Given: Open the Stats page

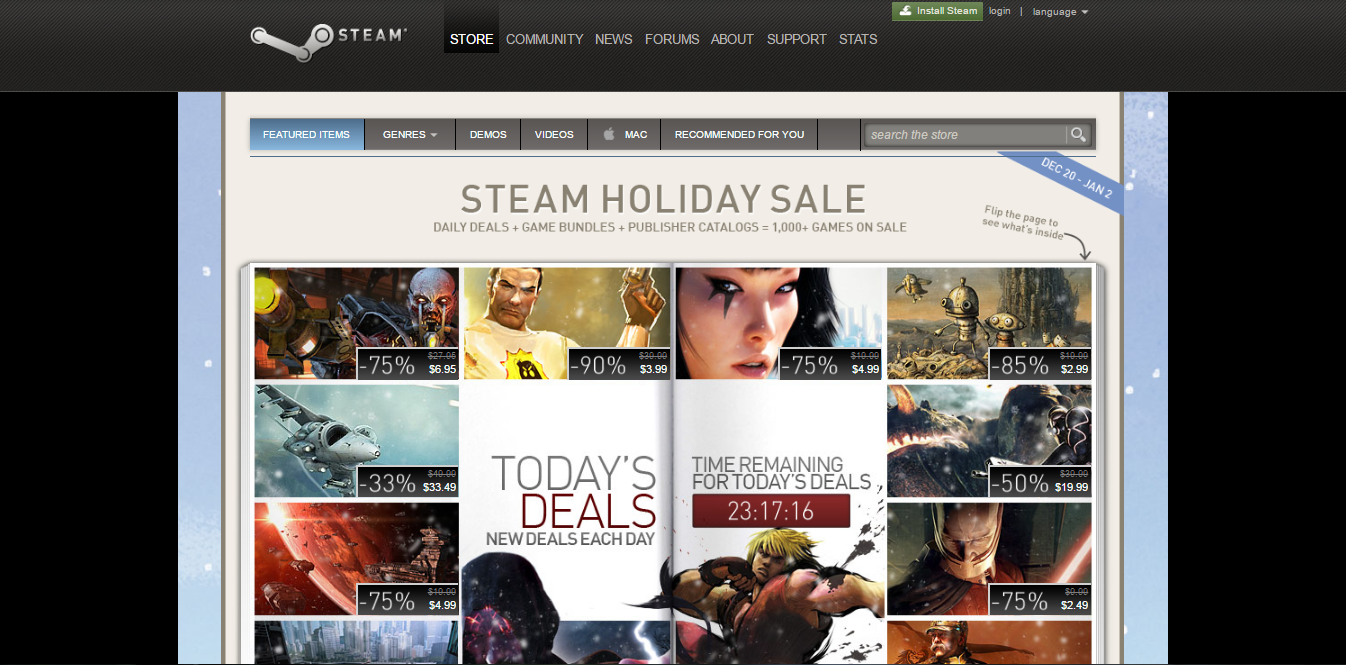Looking at the screenshot, I should [x=858, y=39].
